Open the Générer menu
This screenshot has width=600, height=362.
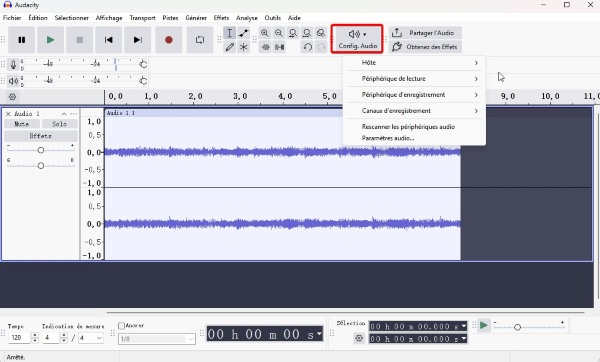click(x=196, y=18)
